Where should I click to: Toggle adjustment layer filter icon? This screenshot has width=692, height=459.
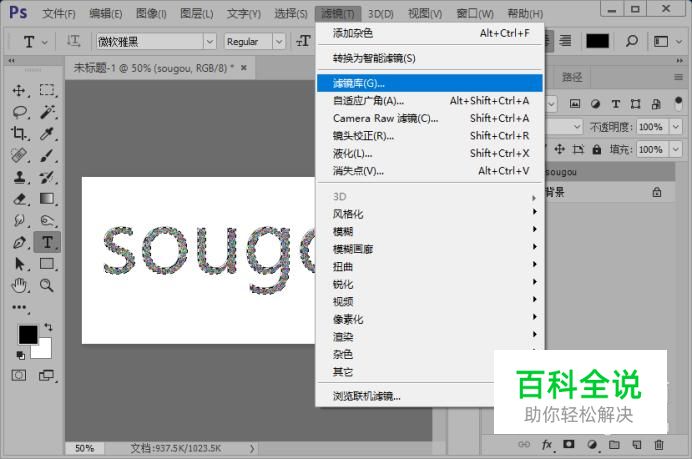[595, 104]
